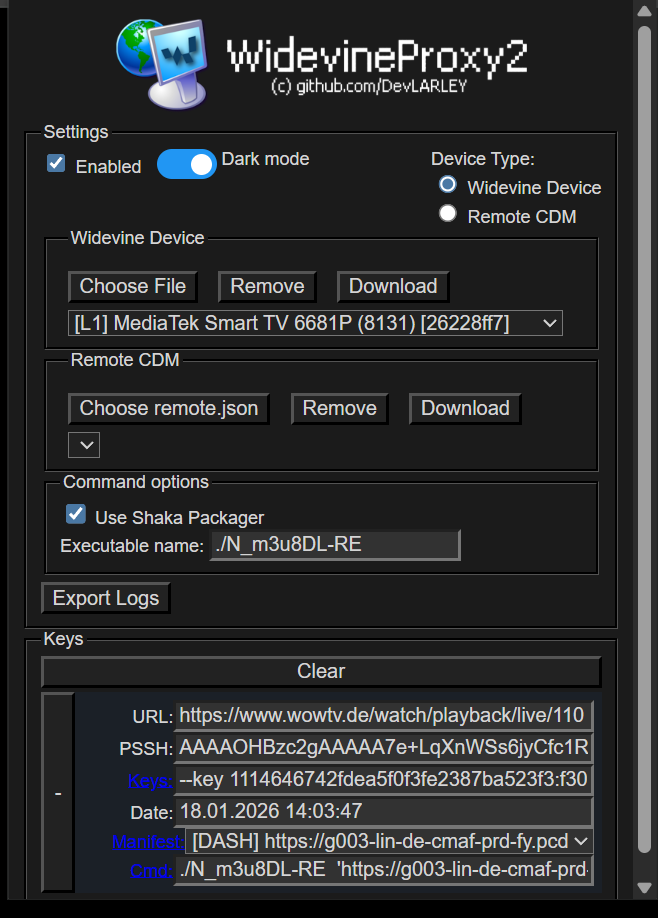Click Download in Remote CDM section

[465, 408]
